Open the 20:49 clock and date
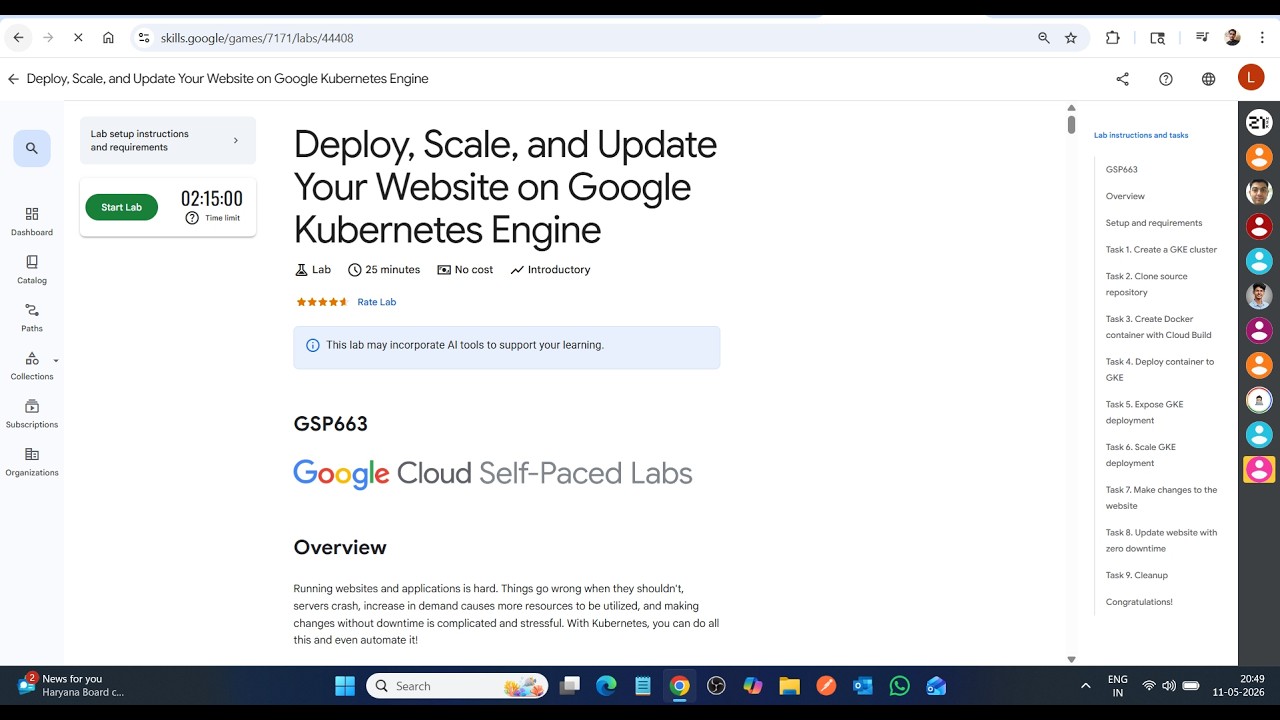The width and height of the screenshot is (1280, 720). (1238, 686)
